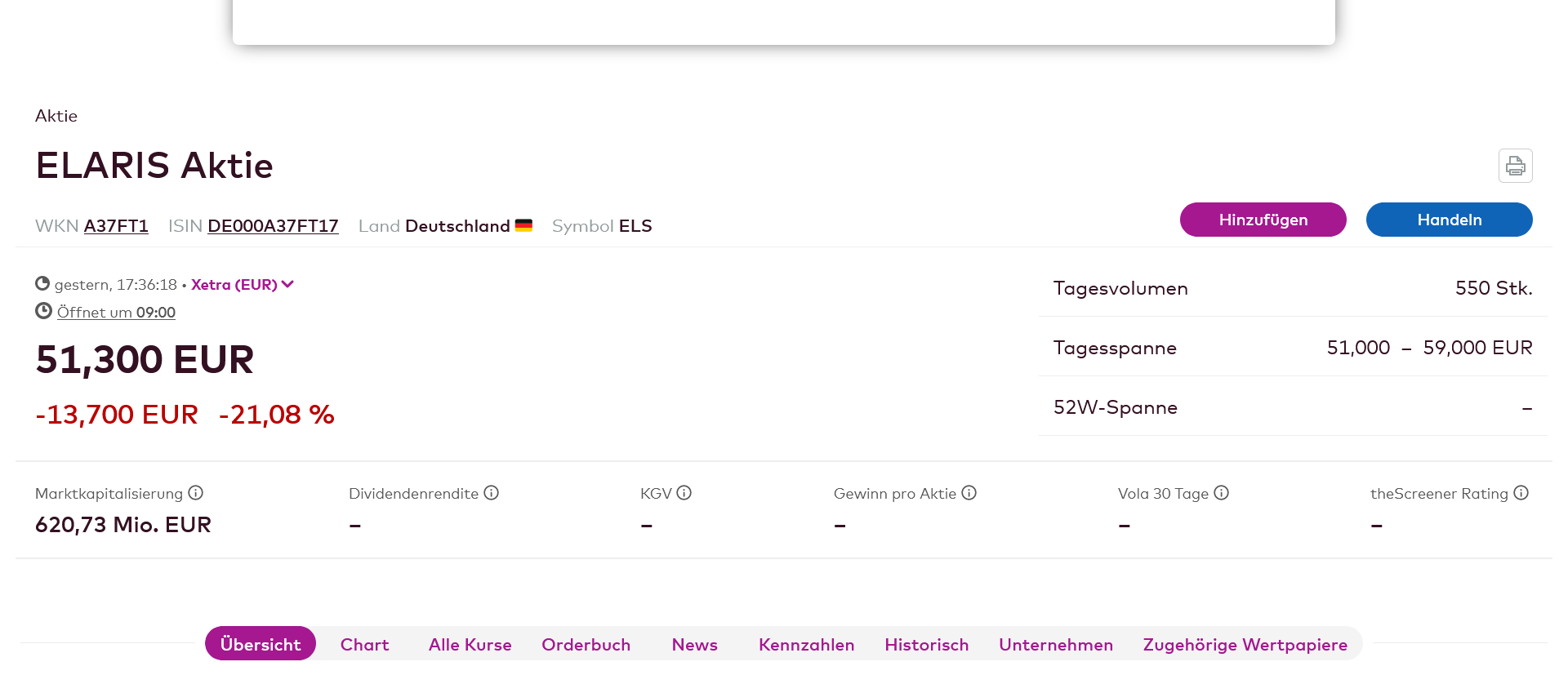Open the Kennzahlen tab
The image size is (1568, 684).
click(x=806, y=645)
